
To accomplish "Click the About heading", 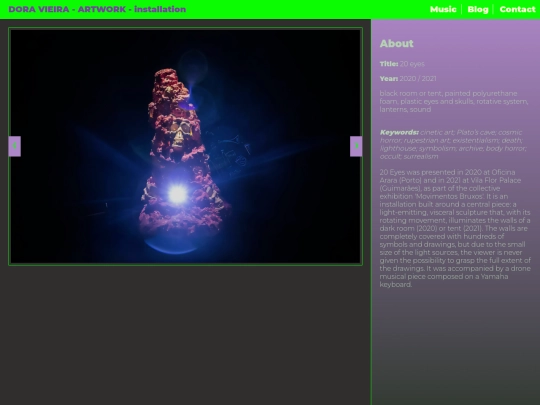I will coord(397,44).
